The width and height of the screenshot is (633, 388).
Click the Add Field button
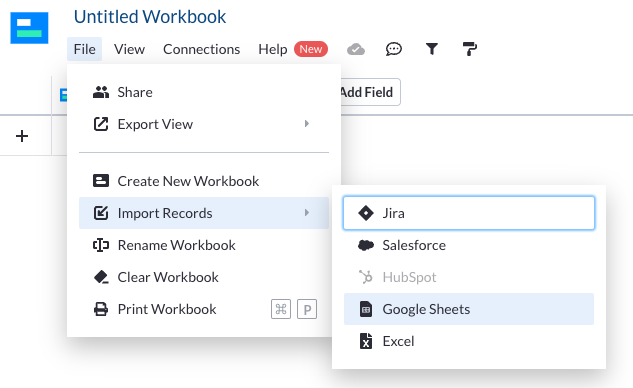[x=371, y=92]
